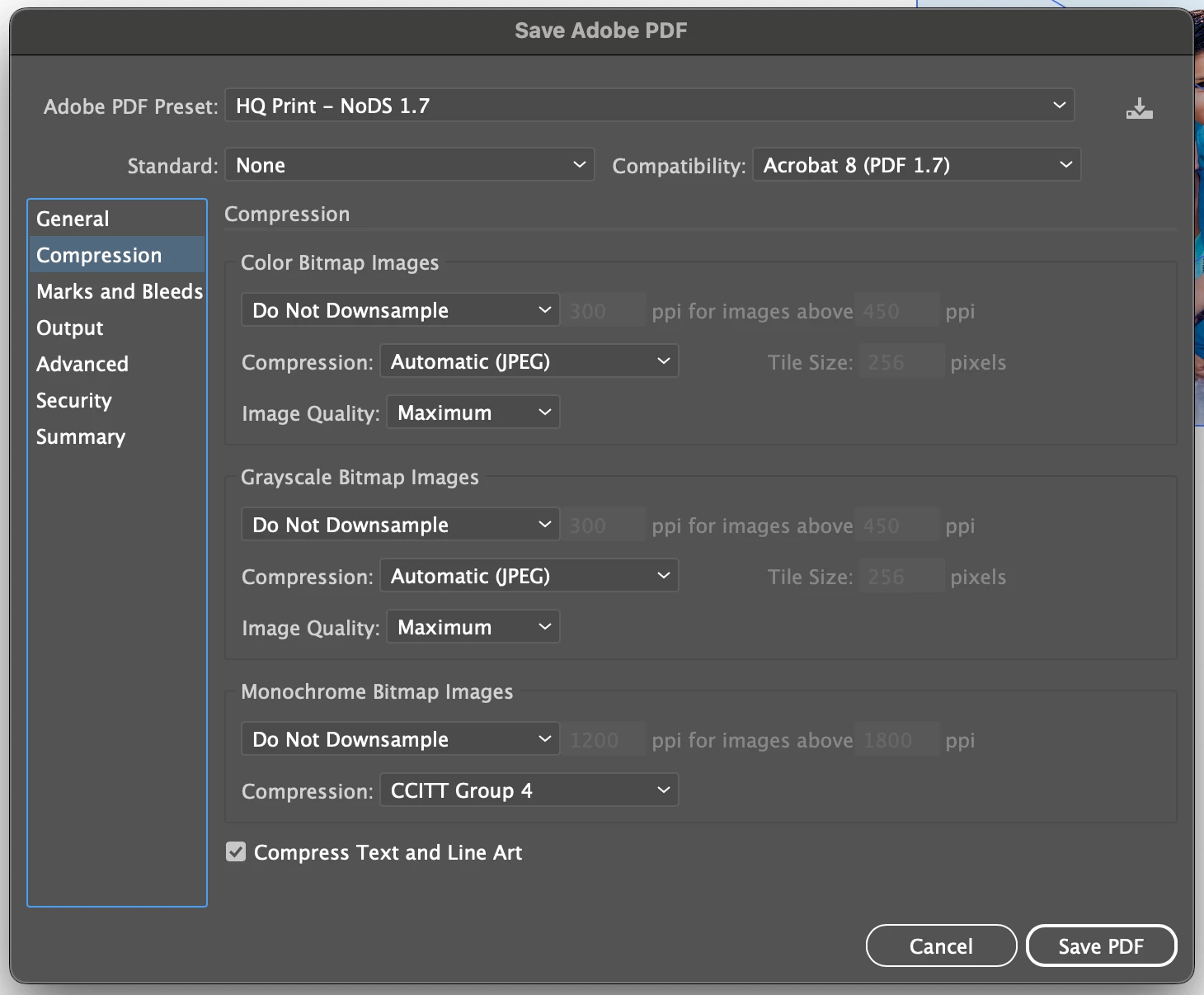Open Grayscale Bitmap downsampling dropdown
The height and width of the screenshot is (995, 1204).
click(x=400, y=525)
